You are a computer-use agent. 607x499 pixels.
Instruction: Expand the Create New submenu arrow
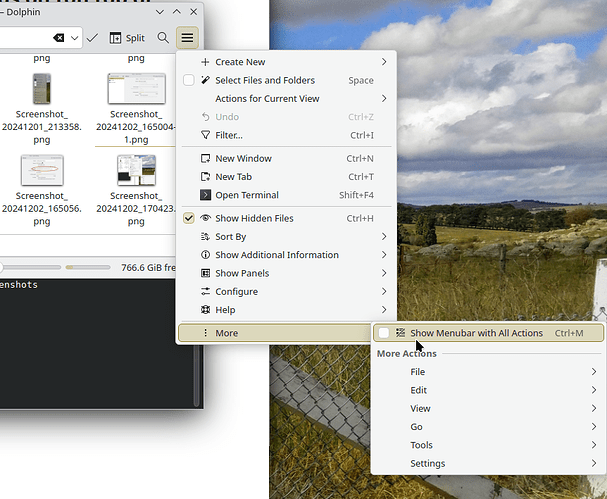coord(384,62)
